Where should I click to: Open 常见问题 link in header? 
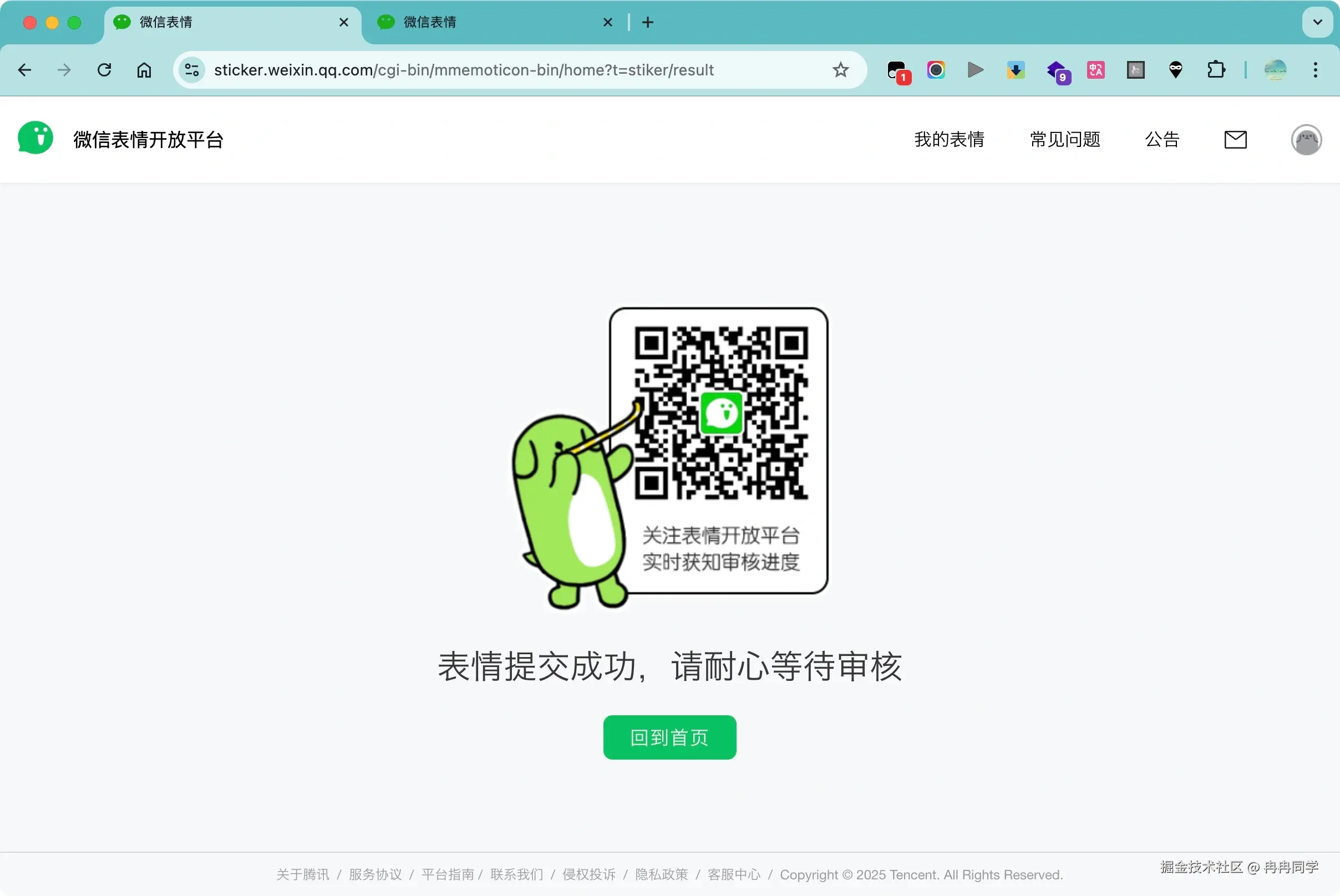coord(1064,139)
